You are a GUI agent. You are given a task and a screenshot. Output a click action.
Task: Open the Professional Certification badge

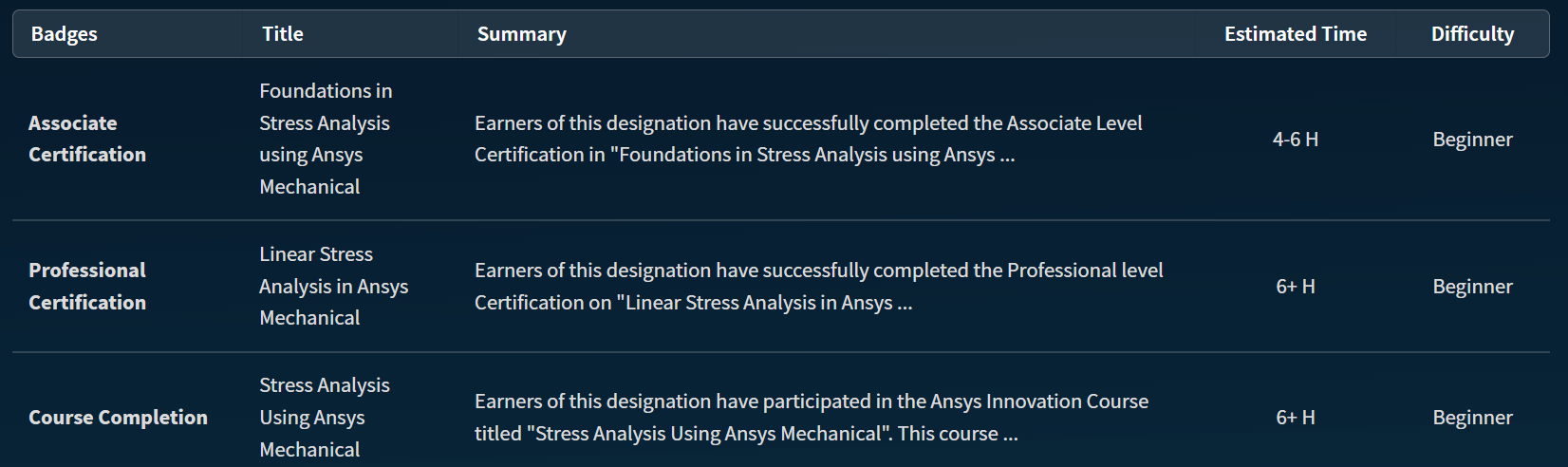click(x=87, y=287)
